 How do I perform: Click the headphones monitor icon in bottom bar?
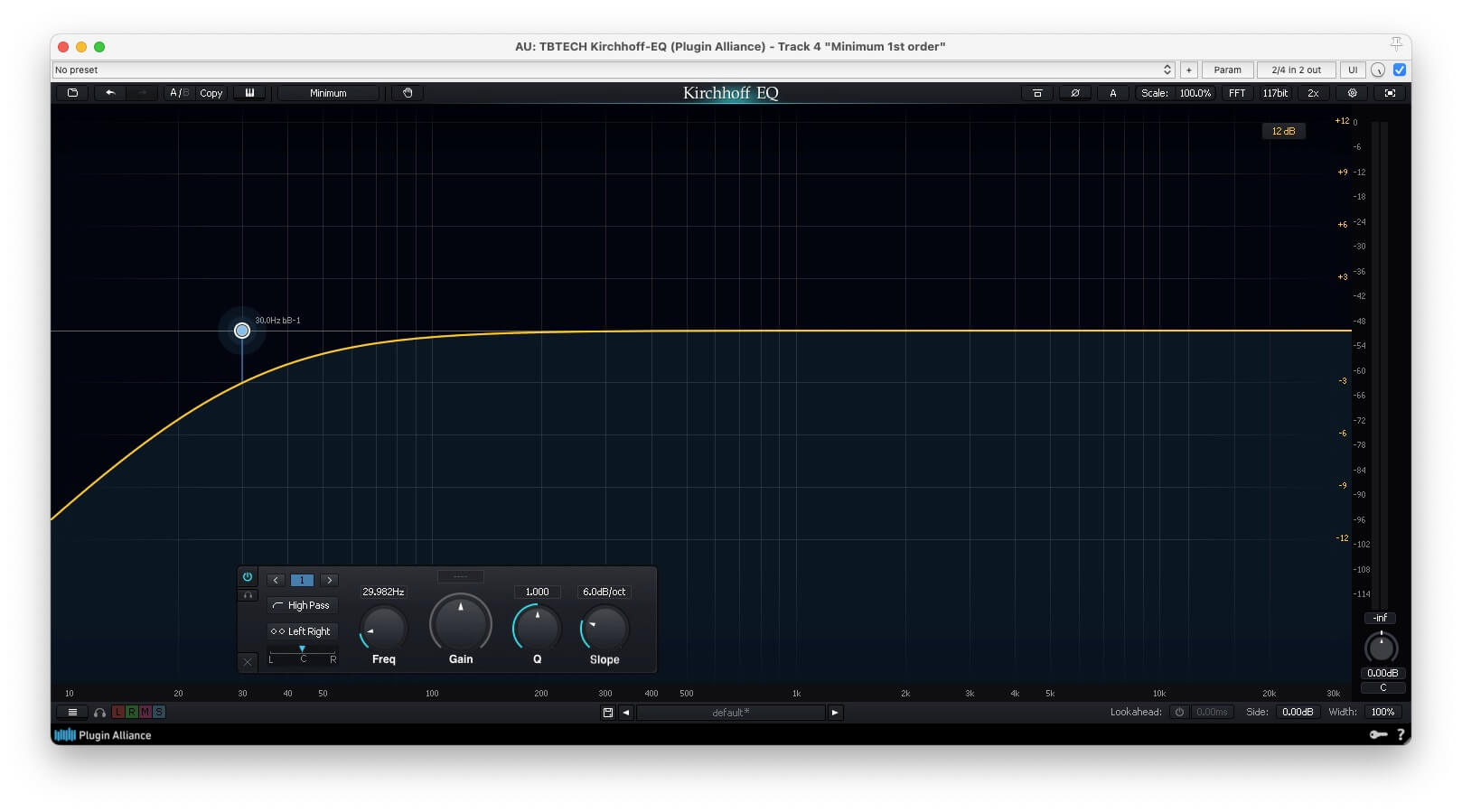(99, 713)
